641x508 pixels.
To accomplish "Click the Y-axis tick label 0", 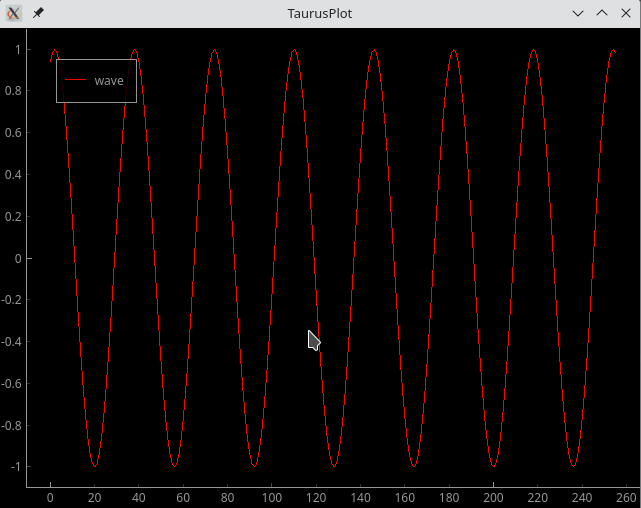I will [x=17, y=258].
